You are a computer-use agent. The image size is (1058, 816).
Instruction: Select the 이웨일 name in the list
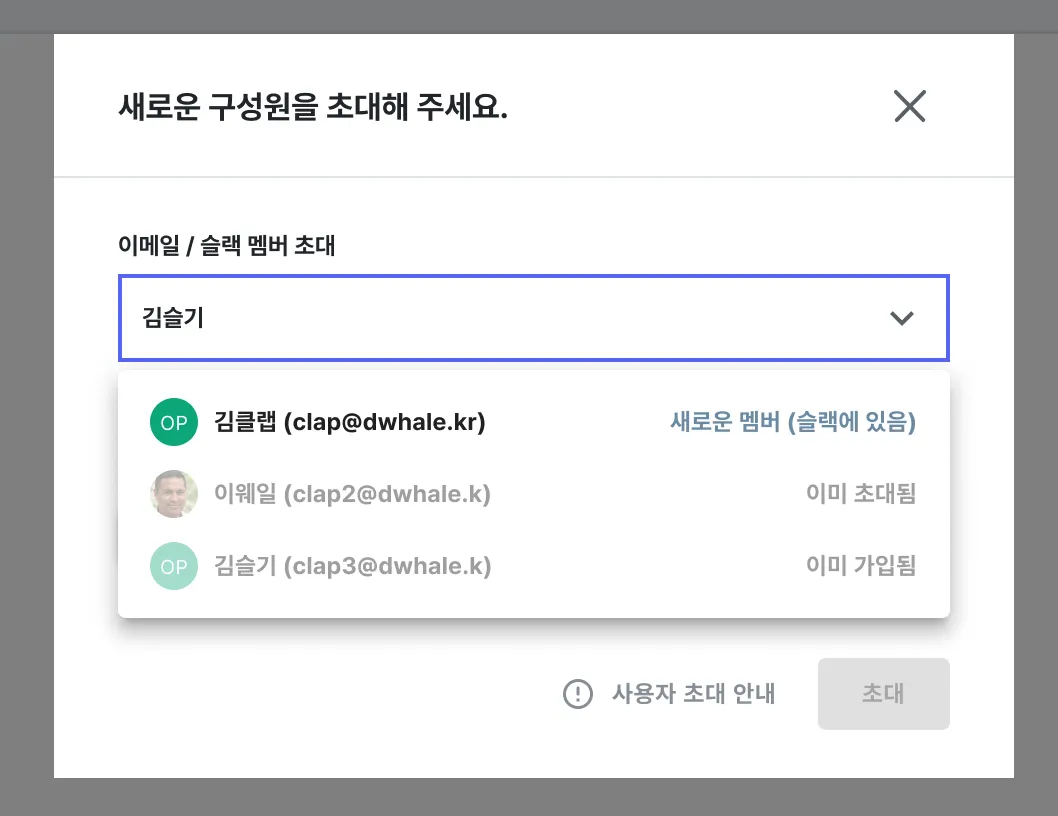pyautogui.click(x=245, y=494)
